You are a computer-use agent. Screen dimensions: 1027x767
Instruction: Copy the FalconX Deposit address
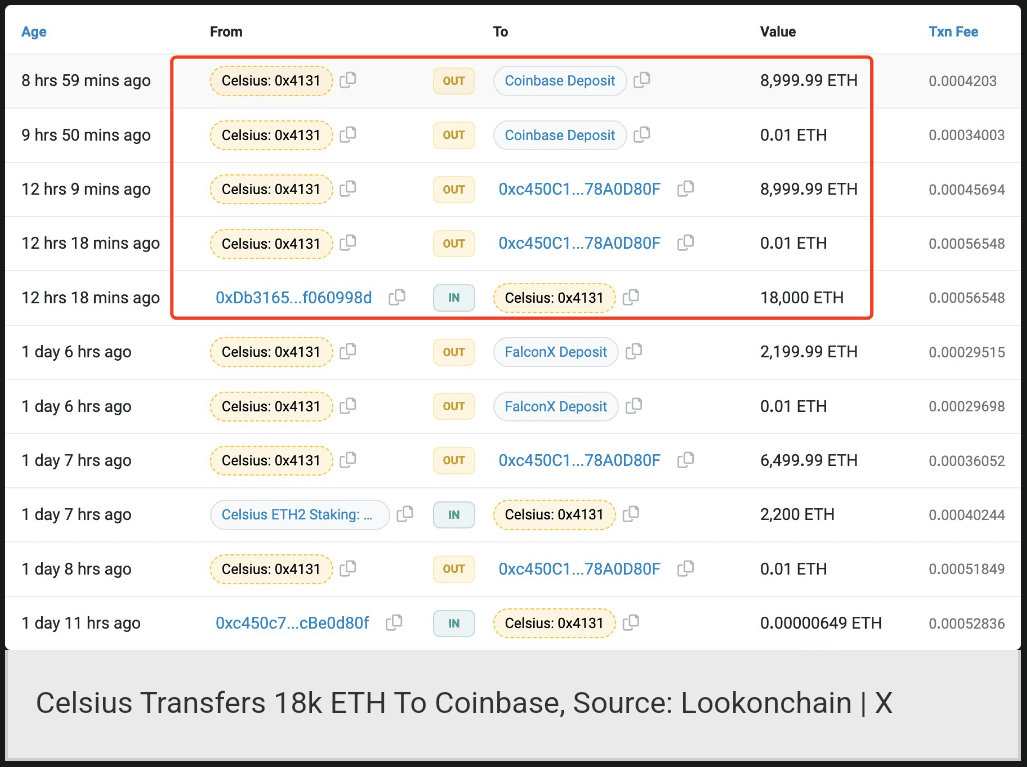[633, 352]
